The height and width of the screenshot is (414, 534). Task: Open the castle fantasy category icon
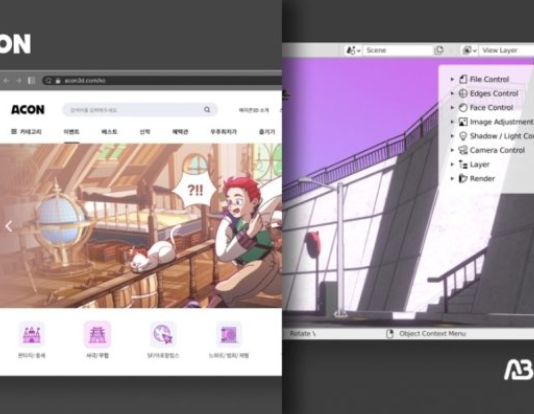pyautogui.click(x=31, y=334)
